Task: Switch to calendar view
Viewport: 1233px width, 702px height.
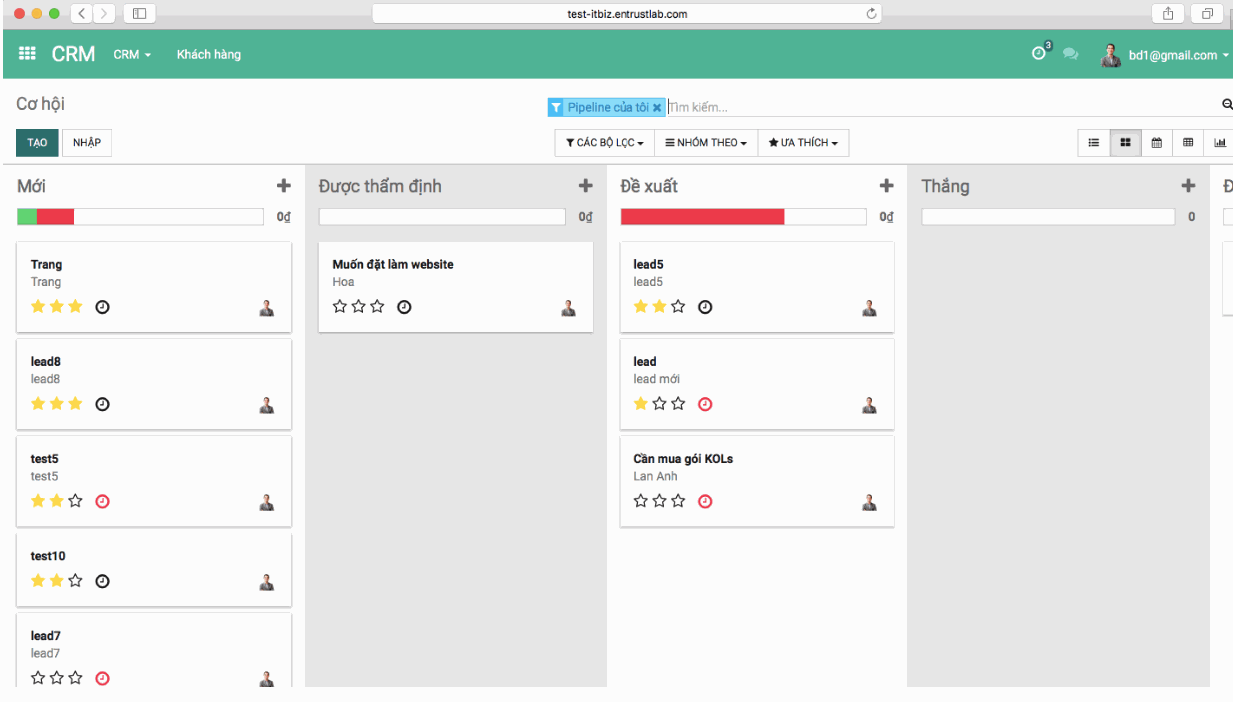Action: (x=1157, y=143)
